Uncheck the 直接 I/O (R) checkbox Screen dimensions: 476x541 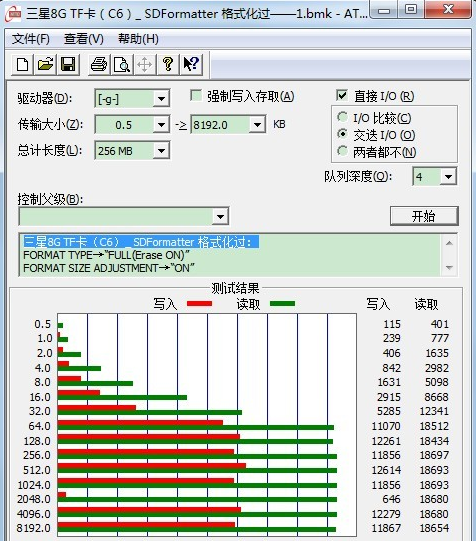point(342,95)
